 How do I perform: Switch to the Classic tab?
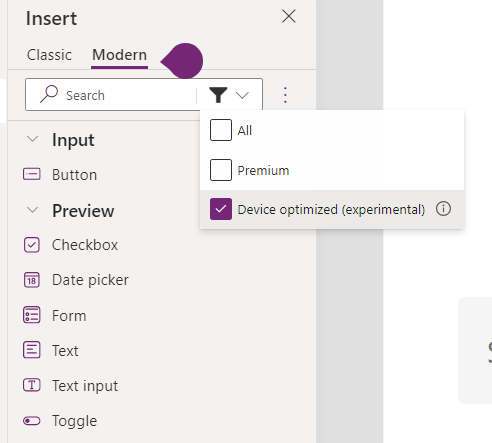[x=49, y=55]
